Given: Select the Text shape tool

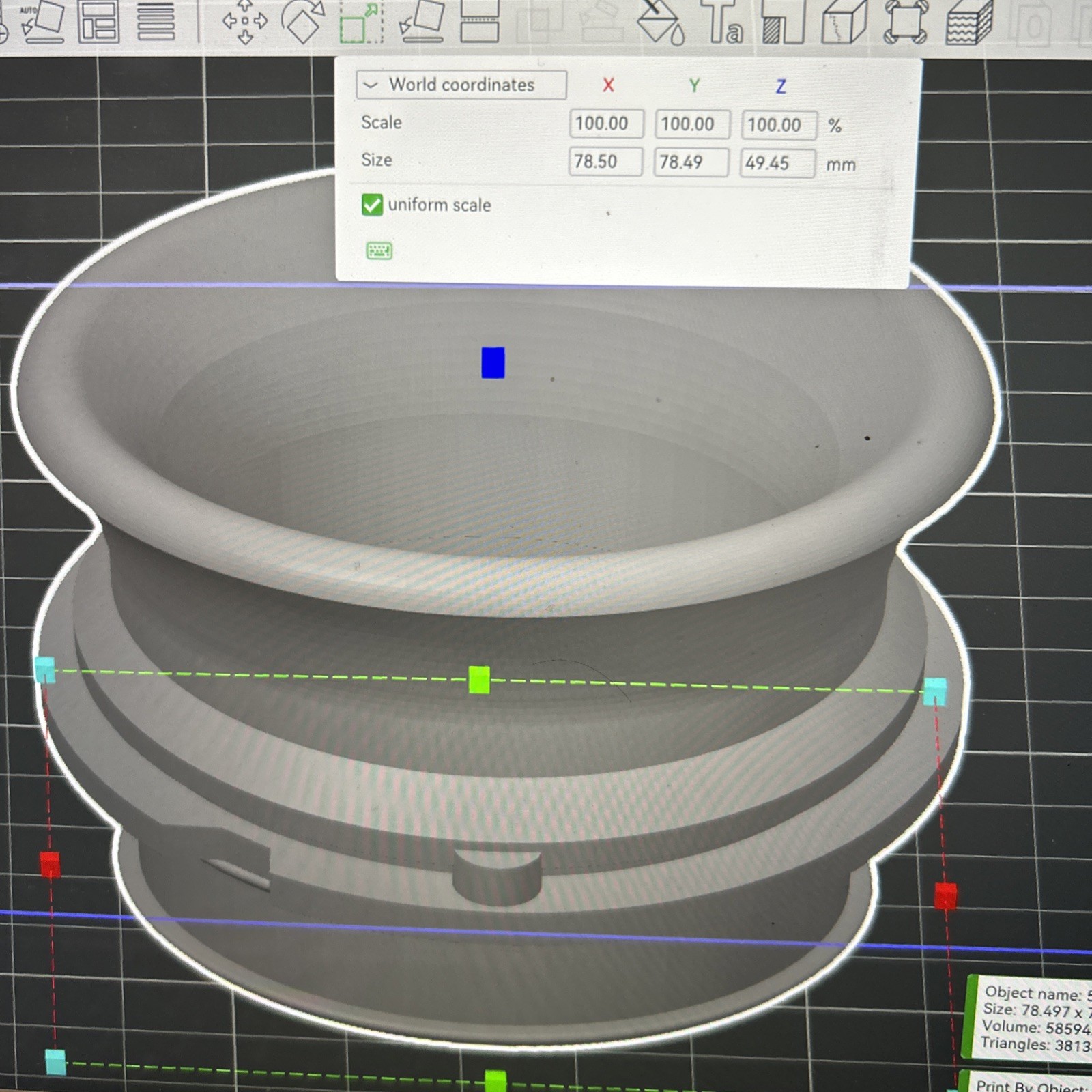Looking at the screenshot, I should click(x=723, y=22).
